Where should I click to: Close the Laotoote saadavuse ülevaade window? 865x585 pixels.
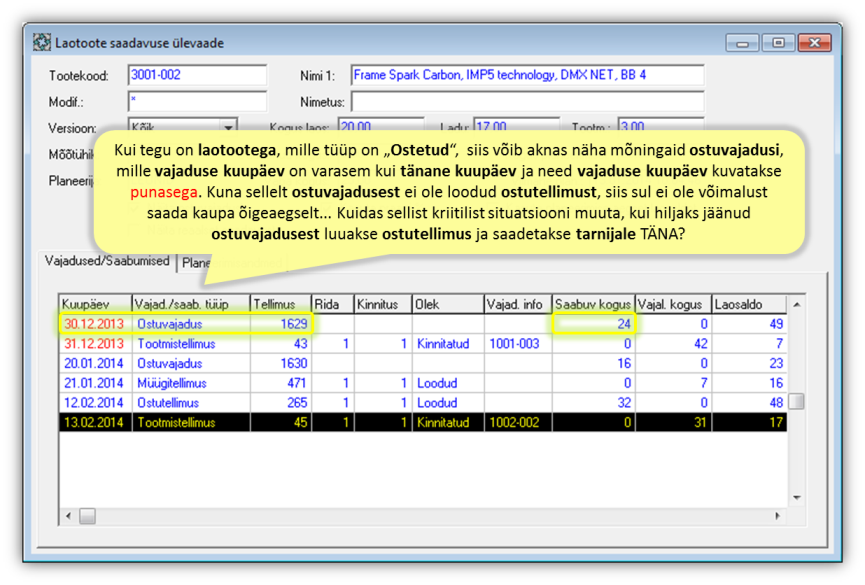pos(814,43)
